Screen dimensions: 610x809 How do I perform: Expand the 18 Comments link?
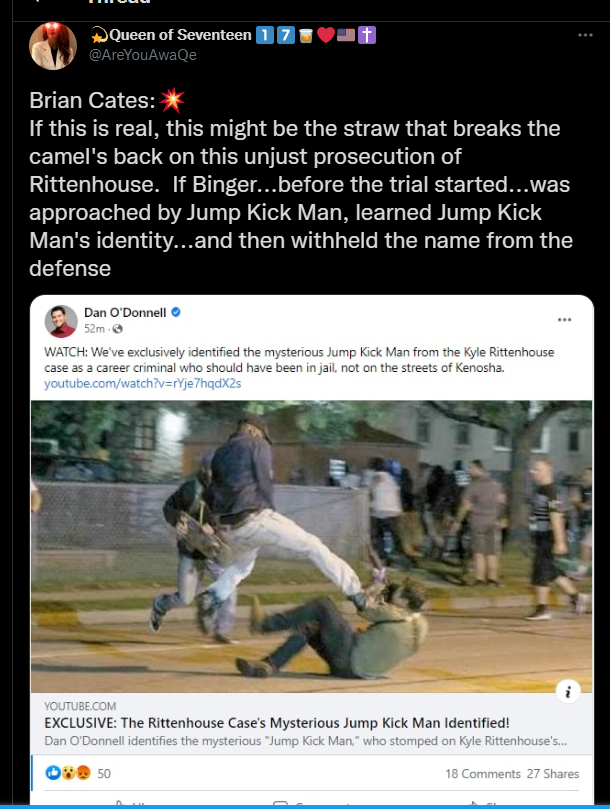point(483,774)
